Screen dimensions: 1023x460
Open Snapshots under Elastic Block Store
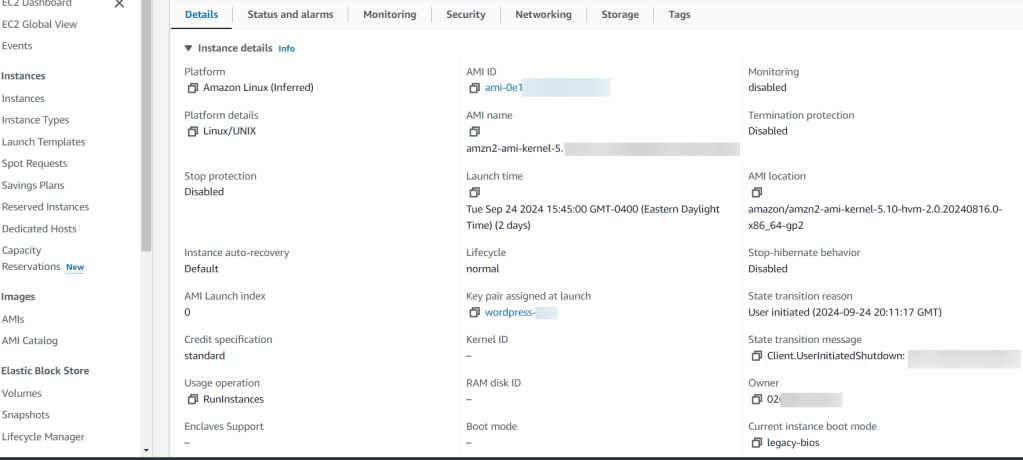26,415
